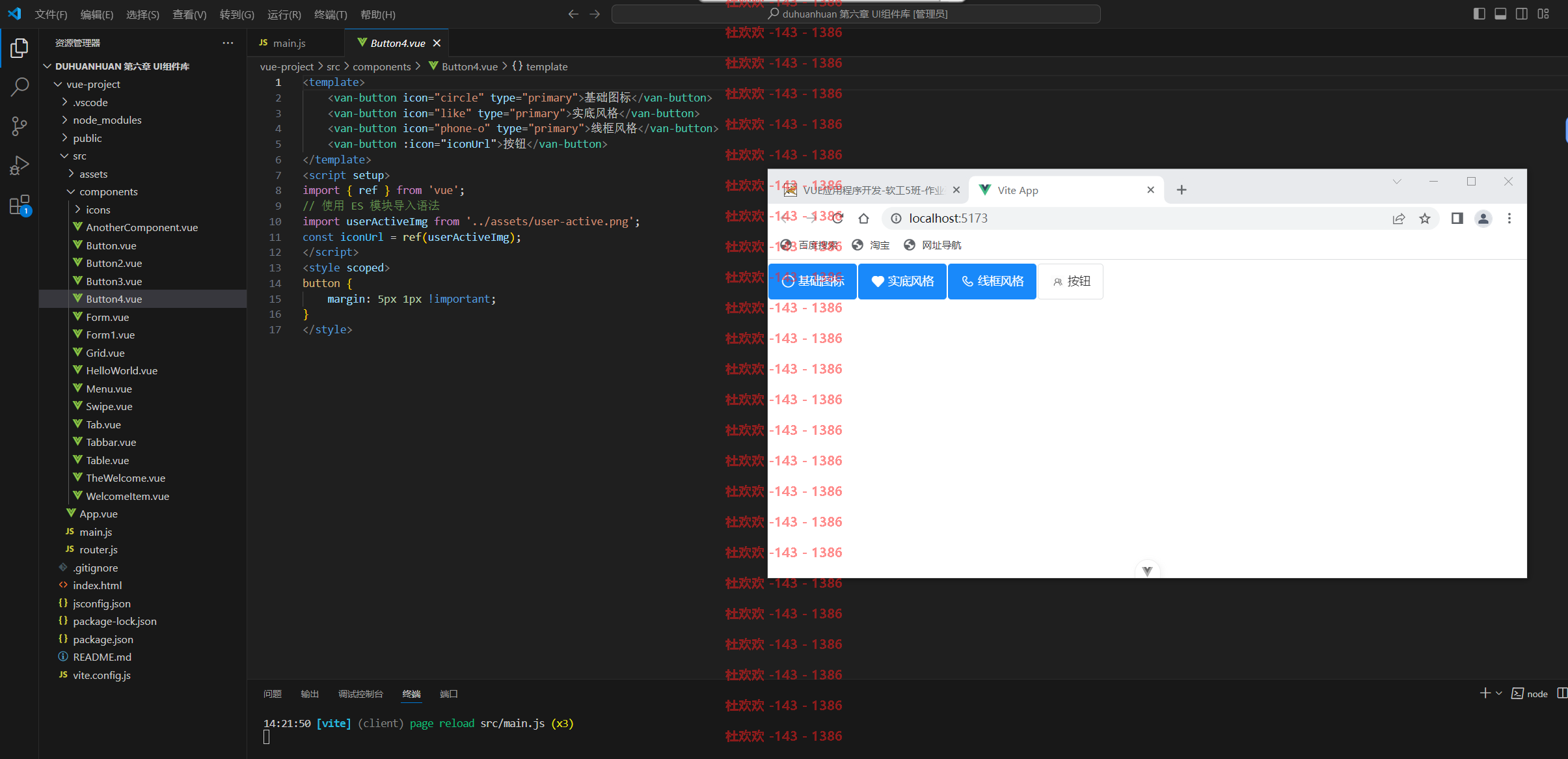The height and width of the screenshot is (759, 1568).
Task: Select the node terminal instance
Action: (1530, 693)
